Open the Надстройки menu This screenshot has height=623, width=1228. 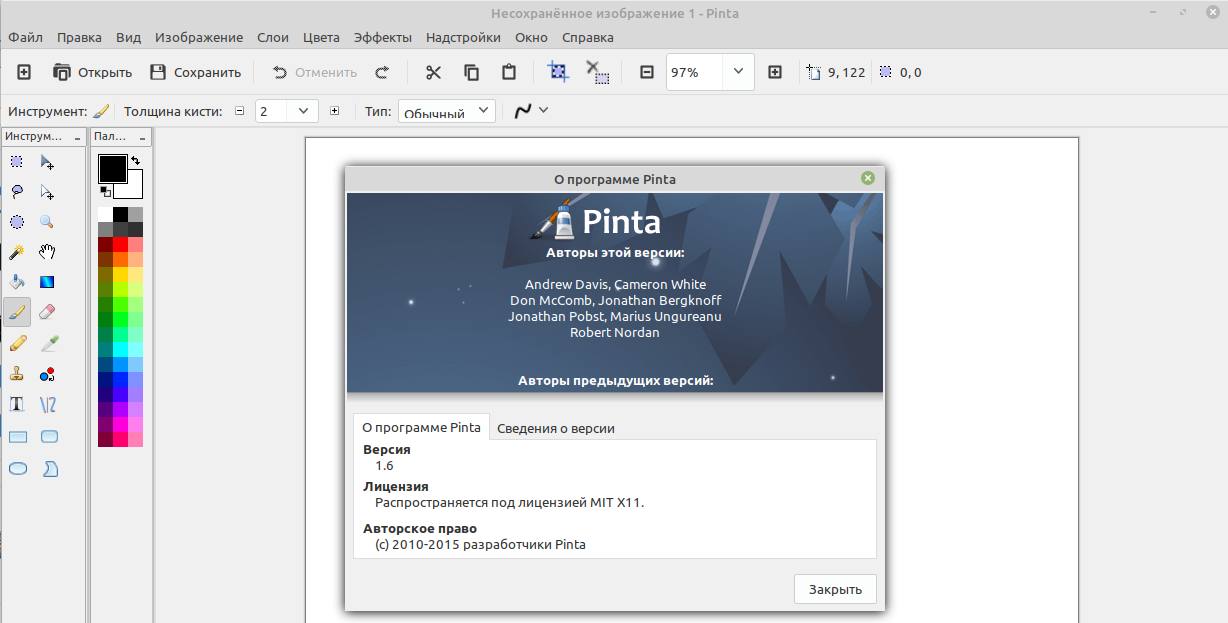(463, 37)
